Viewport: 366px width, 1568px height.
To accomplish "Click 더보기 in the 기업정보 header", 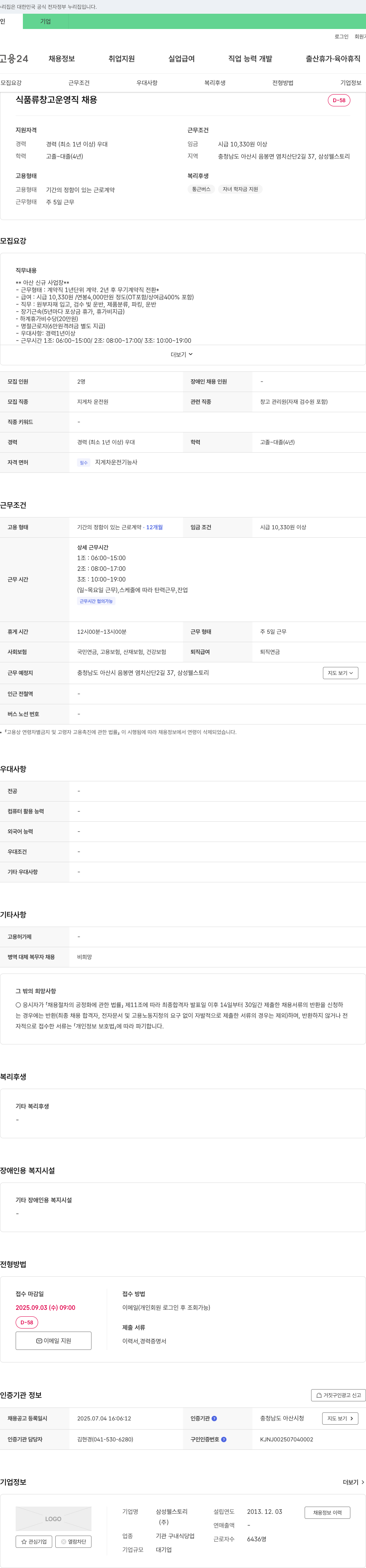I will click(x=353, y=1482).
